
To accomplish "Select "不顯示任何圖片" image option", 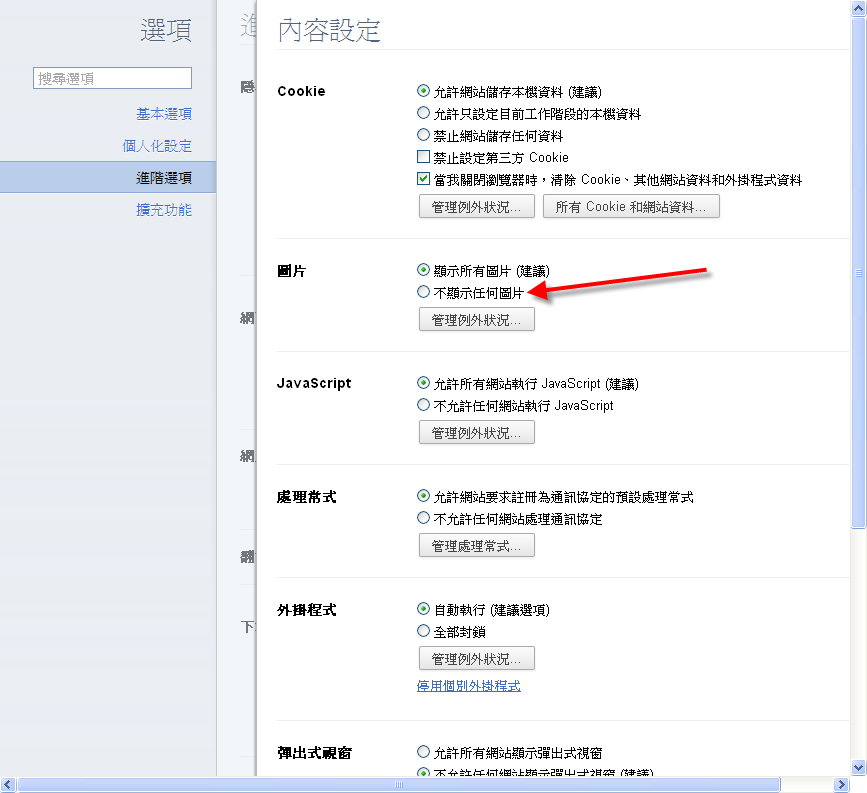I will point(423,292).
